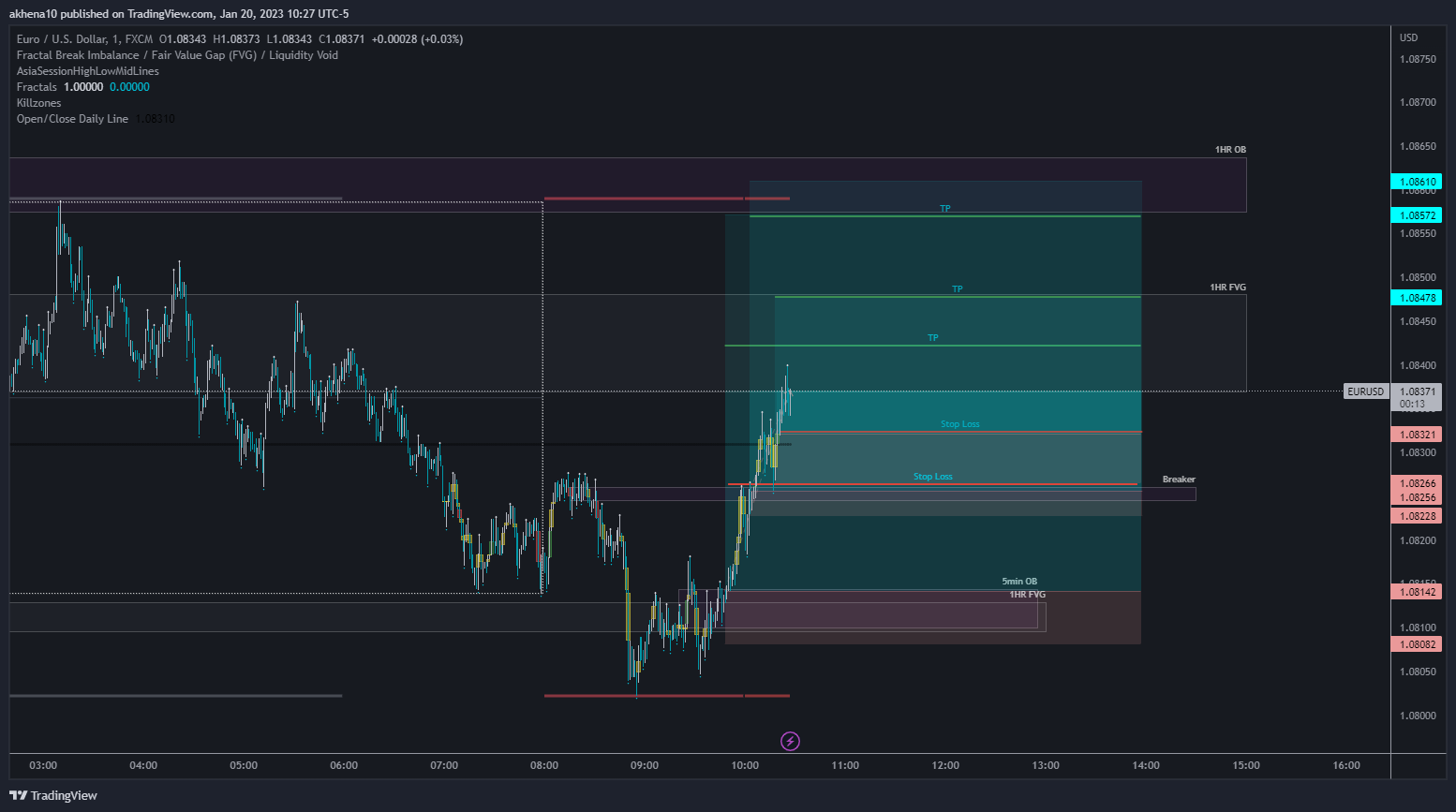This screenshot has width=1456, height=812.
Task: Click the 1.08050 price axis label
Action: [1418, 672]
